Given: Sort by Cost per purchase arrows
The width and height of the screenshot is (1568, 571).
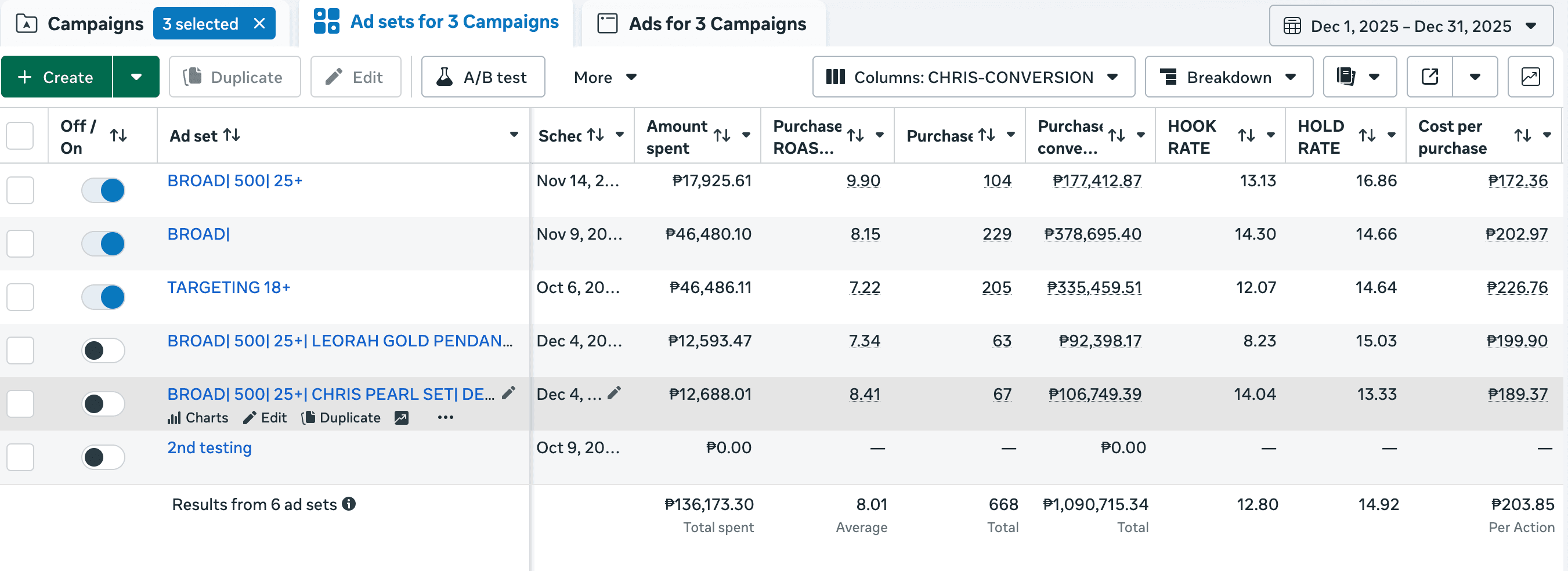Looking at the screenshot, I should [x=1523, y=135].
